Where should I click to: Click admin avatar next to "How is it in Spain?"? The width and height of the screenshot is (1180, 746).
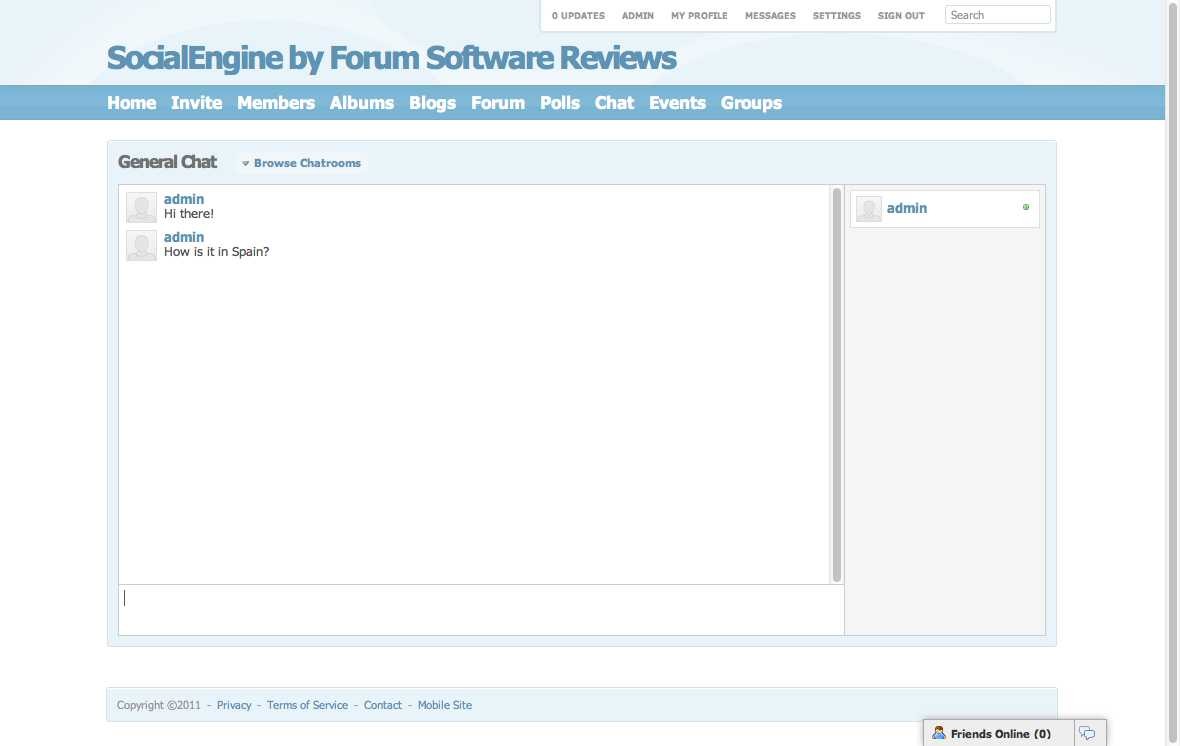[x=141, y=245]
